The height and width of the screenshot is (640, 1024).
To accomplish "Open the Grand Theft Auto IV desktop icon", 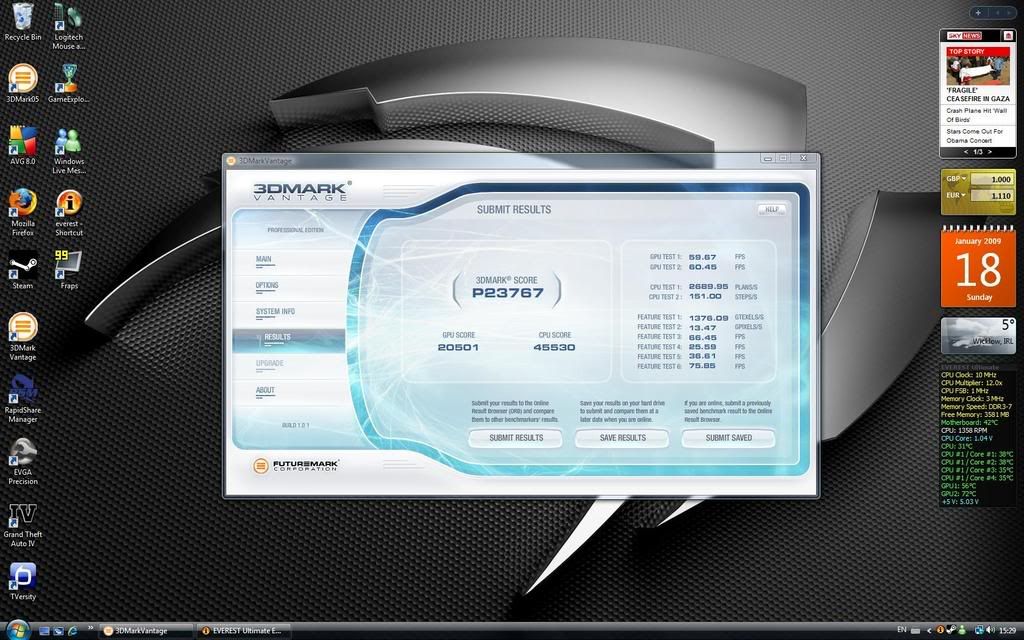I will tap(23, 523).
